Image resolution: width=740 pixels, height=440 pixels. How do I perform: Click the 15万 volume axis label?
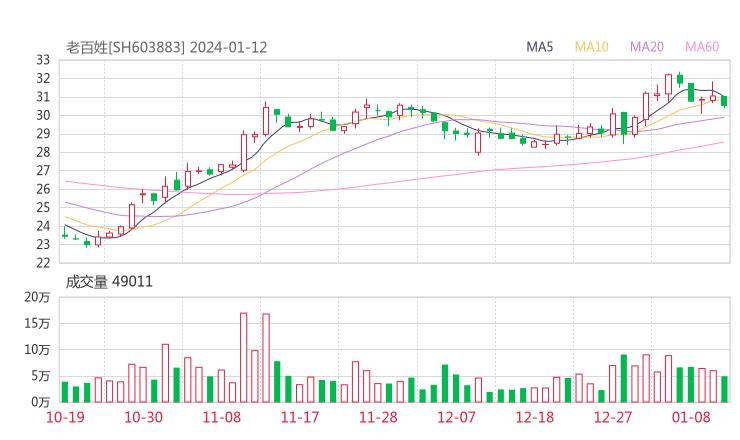[x=37, y=323]
